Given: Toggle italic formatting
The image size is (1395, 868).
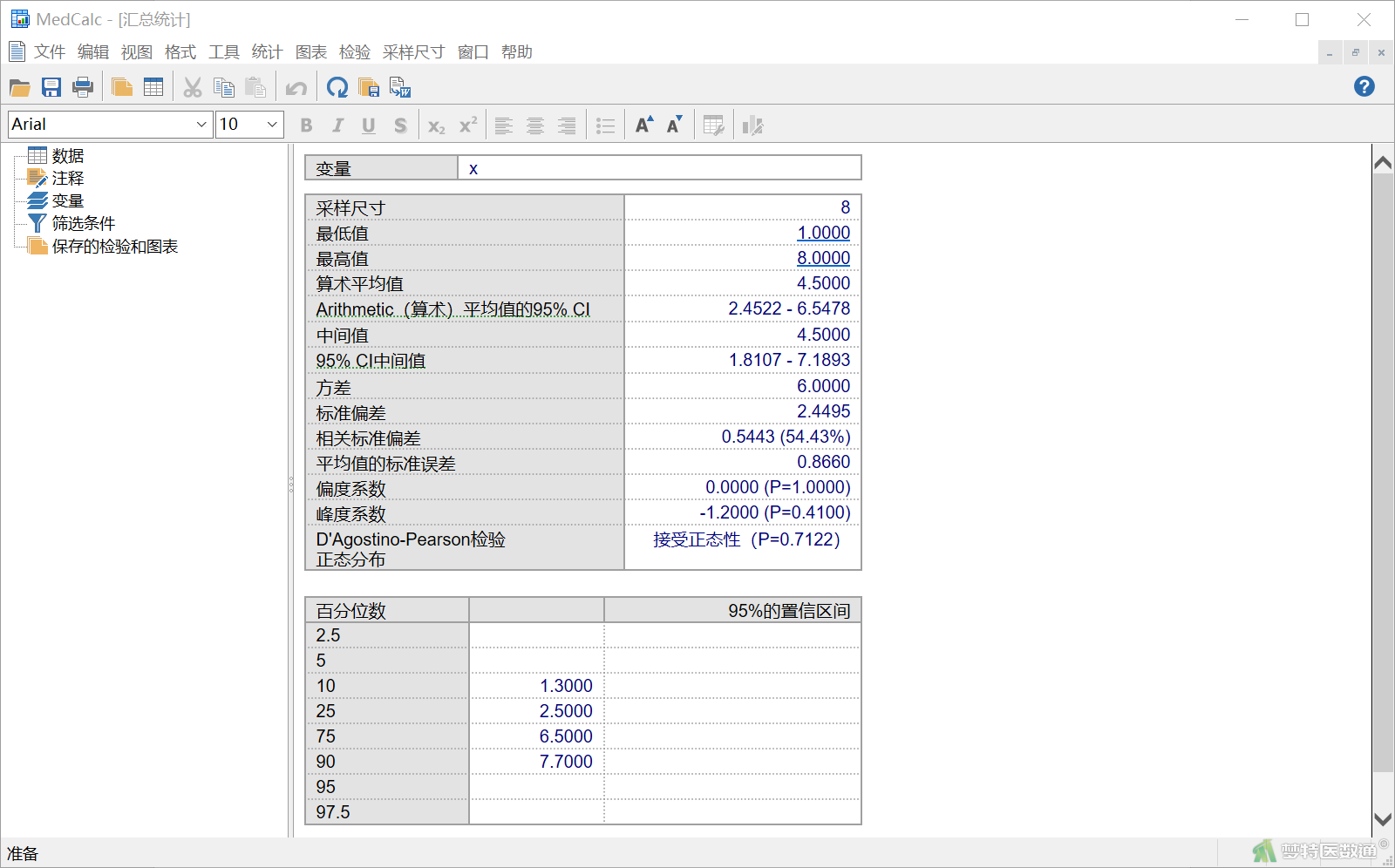Looking at the screenshot, I should tap(337, 125).
